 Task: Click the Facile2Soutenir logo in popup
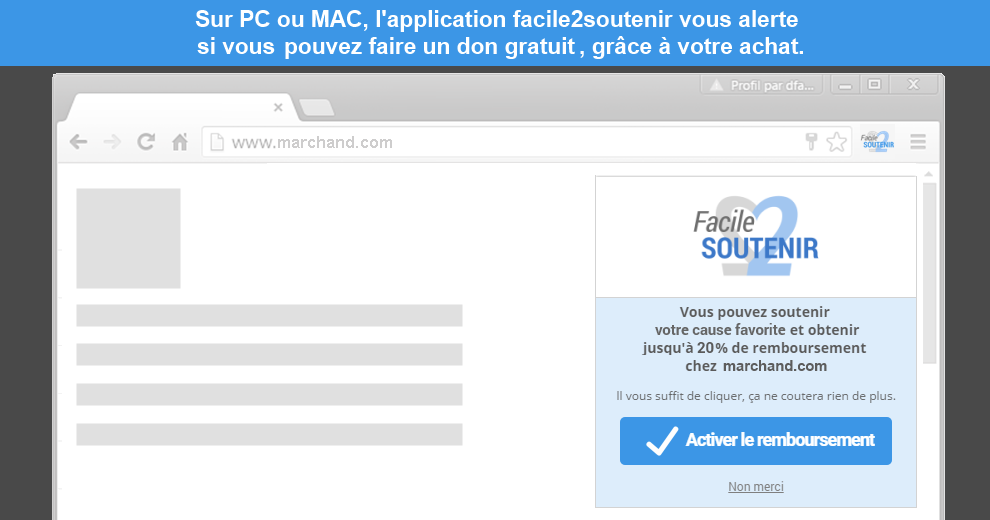[x=756, y=237]
